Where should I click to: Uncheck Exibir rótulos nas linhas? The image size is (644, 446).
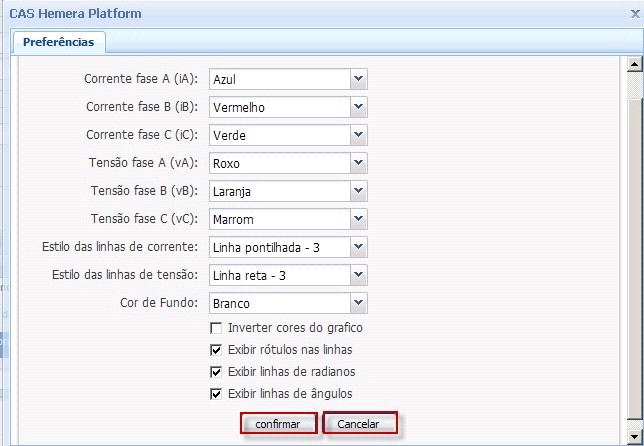(x=216, y=350)
